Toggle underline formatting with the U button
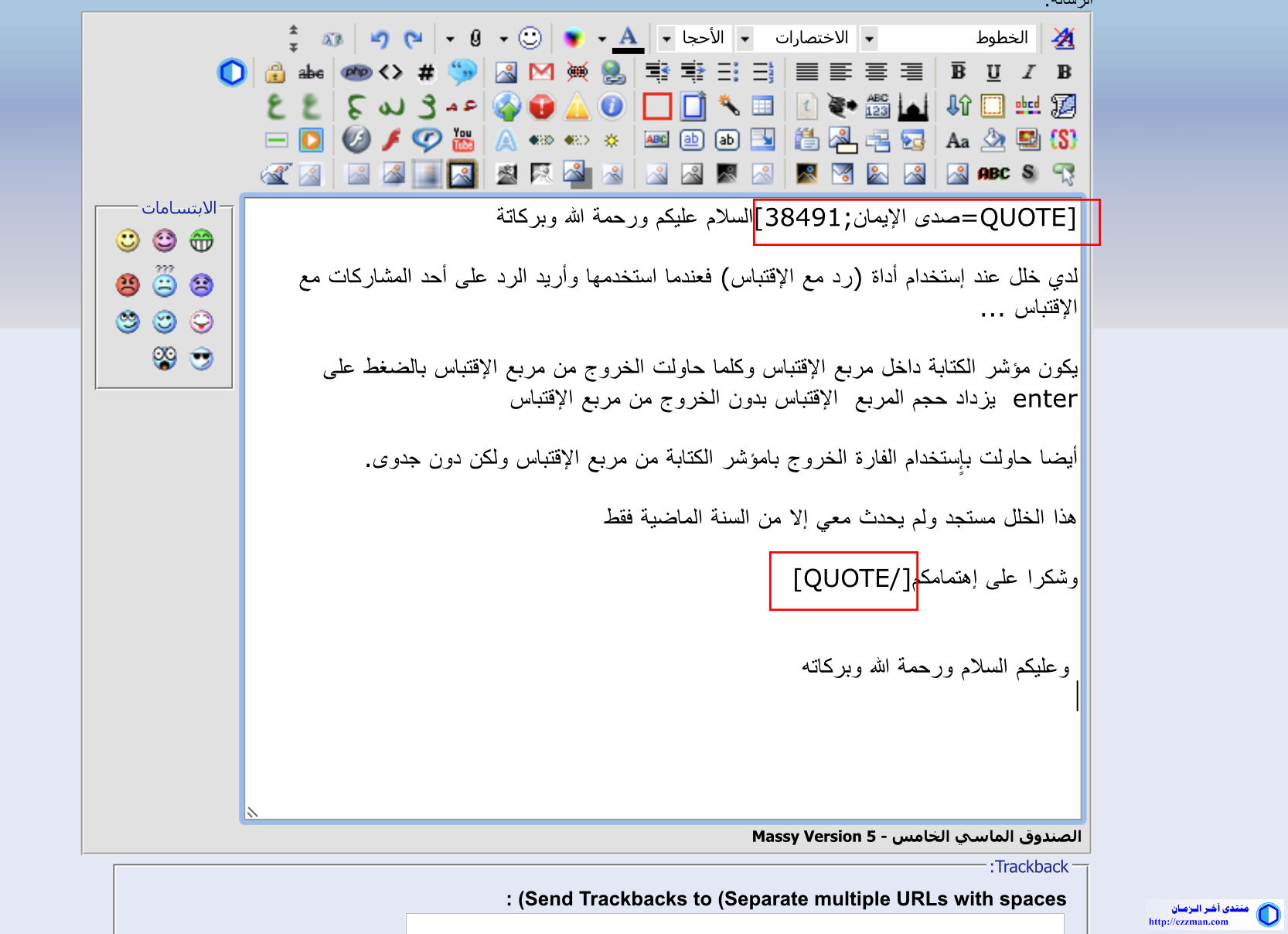The image size is (1288, 934). [x=993, y=72]
